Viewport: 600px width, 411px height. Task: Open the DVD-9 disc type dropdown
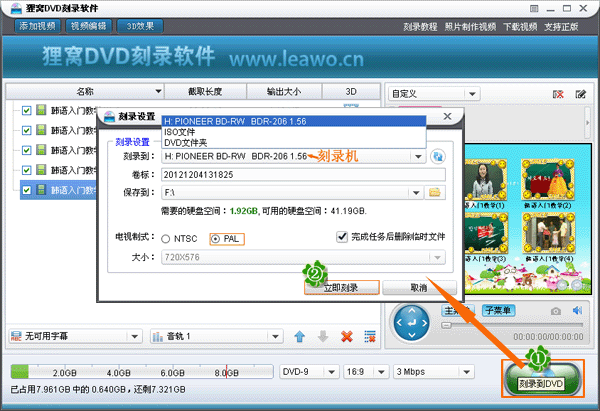pyautogui.click(x=331, y=372)
